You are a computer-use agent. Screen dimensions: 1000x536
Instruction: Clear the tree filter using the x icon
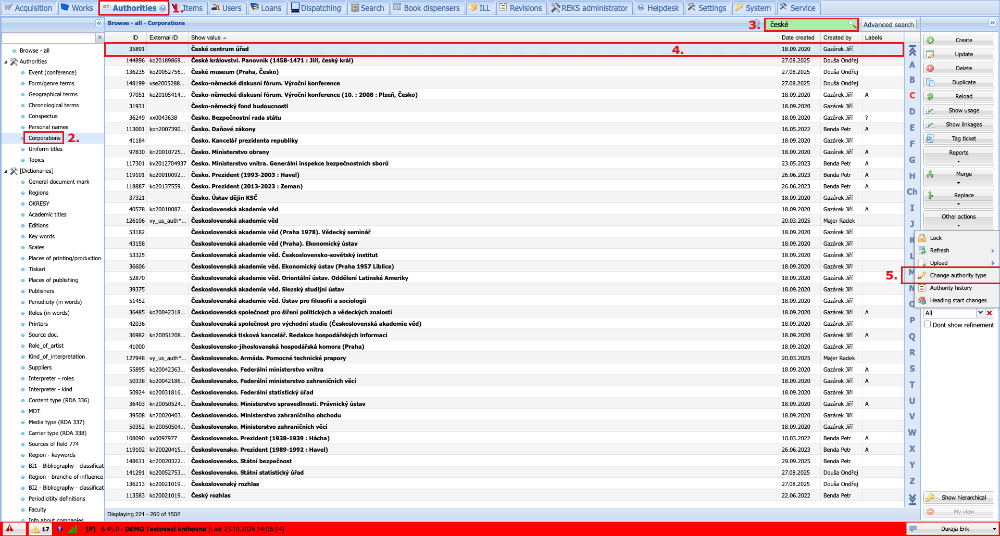point(99,38)
